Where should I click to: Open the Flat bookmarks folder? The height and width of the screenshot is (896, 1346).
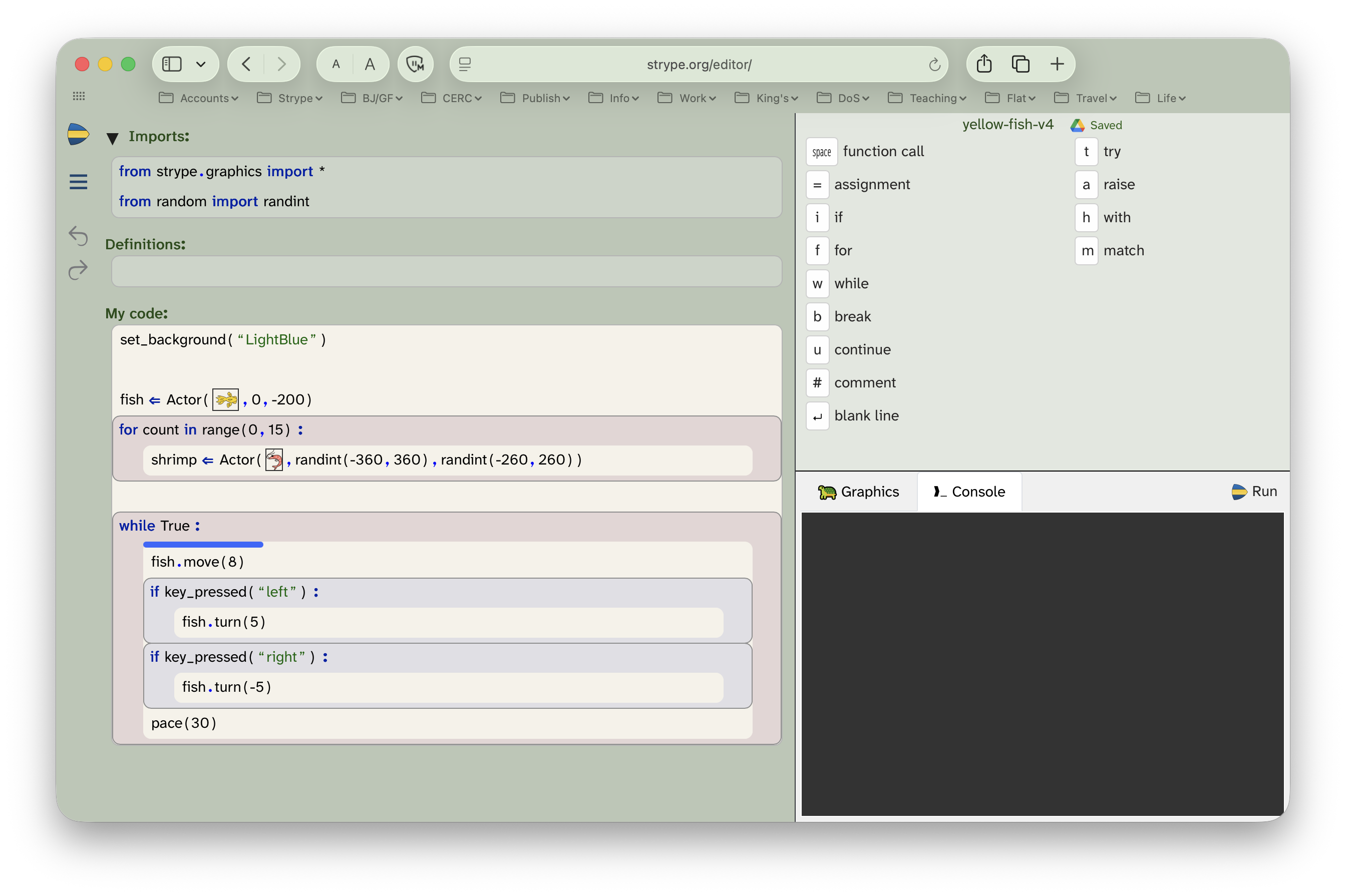pos(1010,98)
